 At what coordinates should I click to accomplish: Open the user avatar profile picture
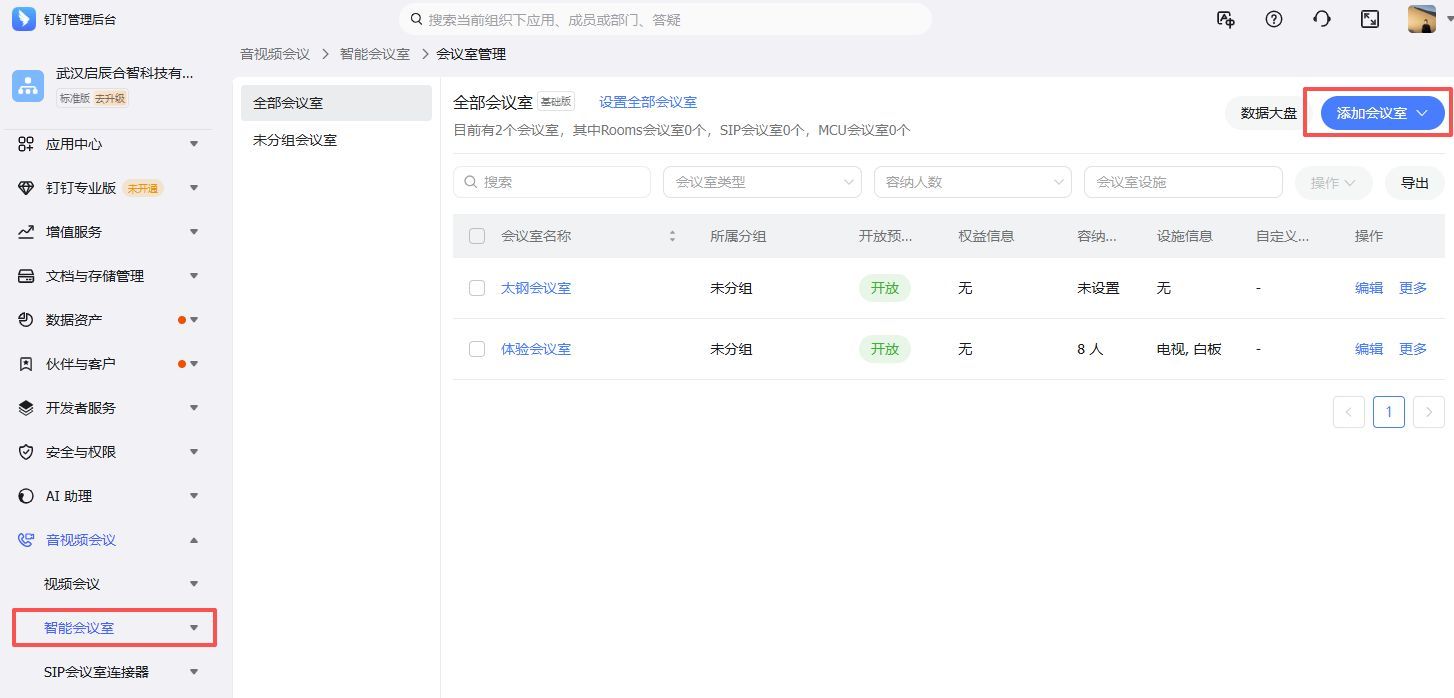pyautogui.click(x=1421, y=19)
